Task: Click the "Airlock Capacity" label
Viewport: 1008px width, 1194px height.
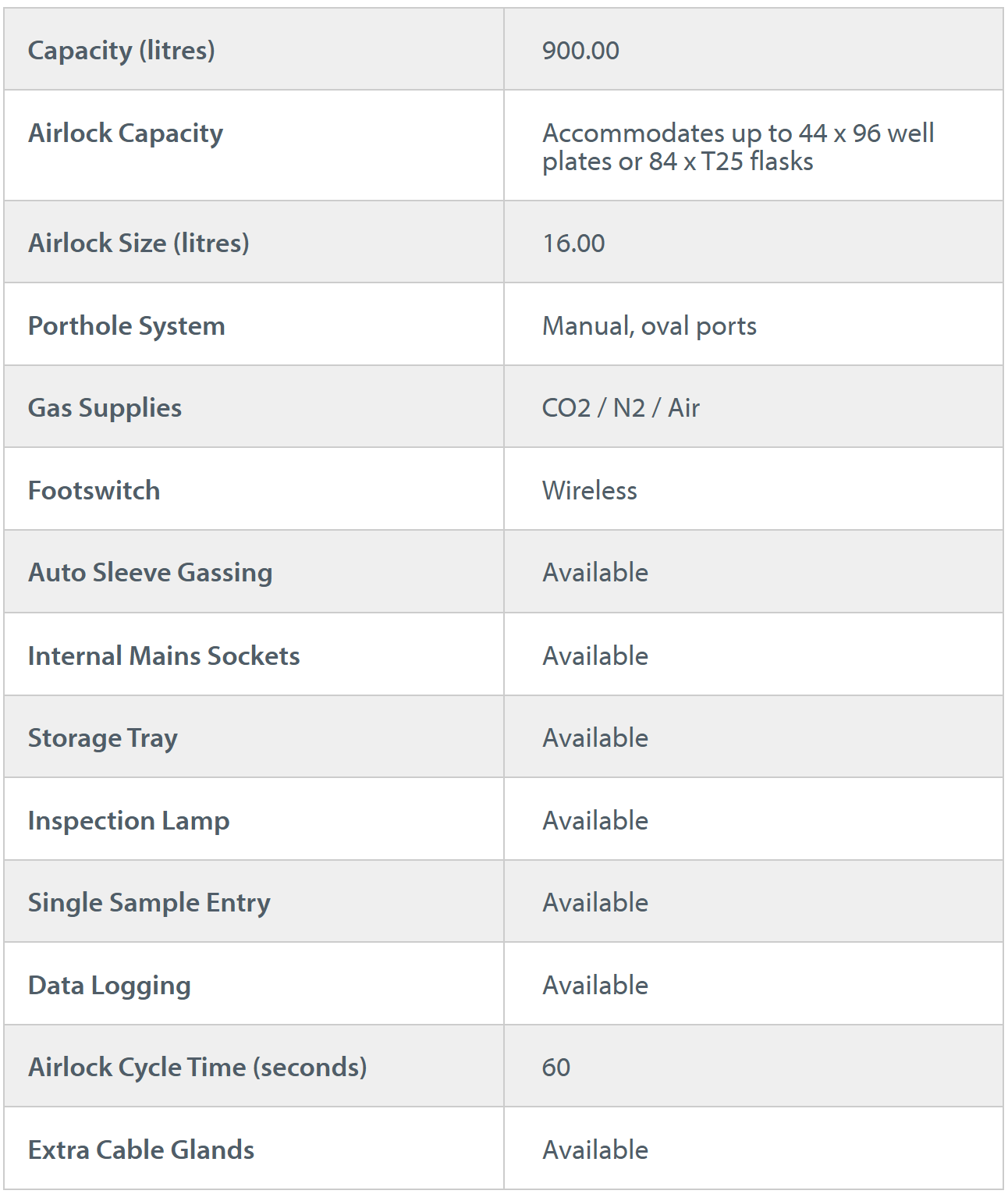Action: click(x=126, y=133)
